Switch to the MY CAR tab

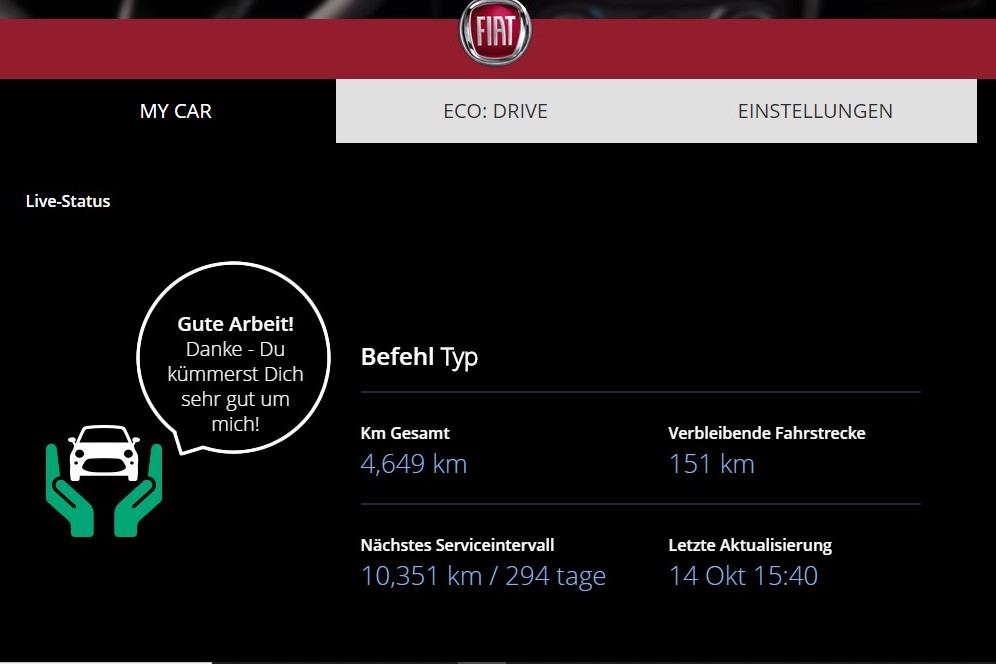coord(176,111)
